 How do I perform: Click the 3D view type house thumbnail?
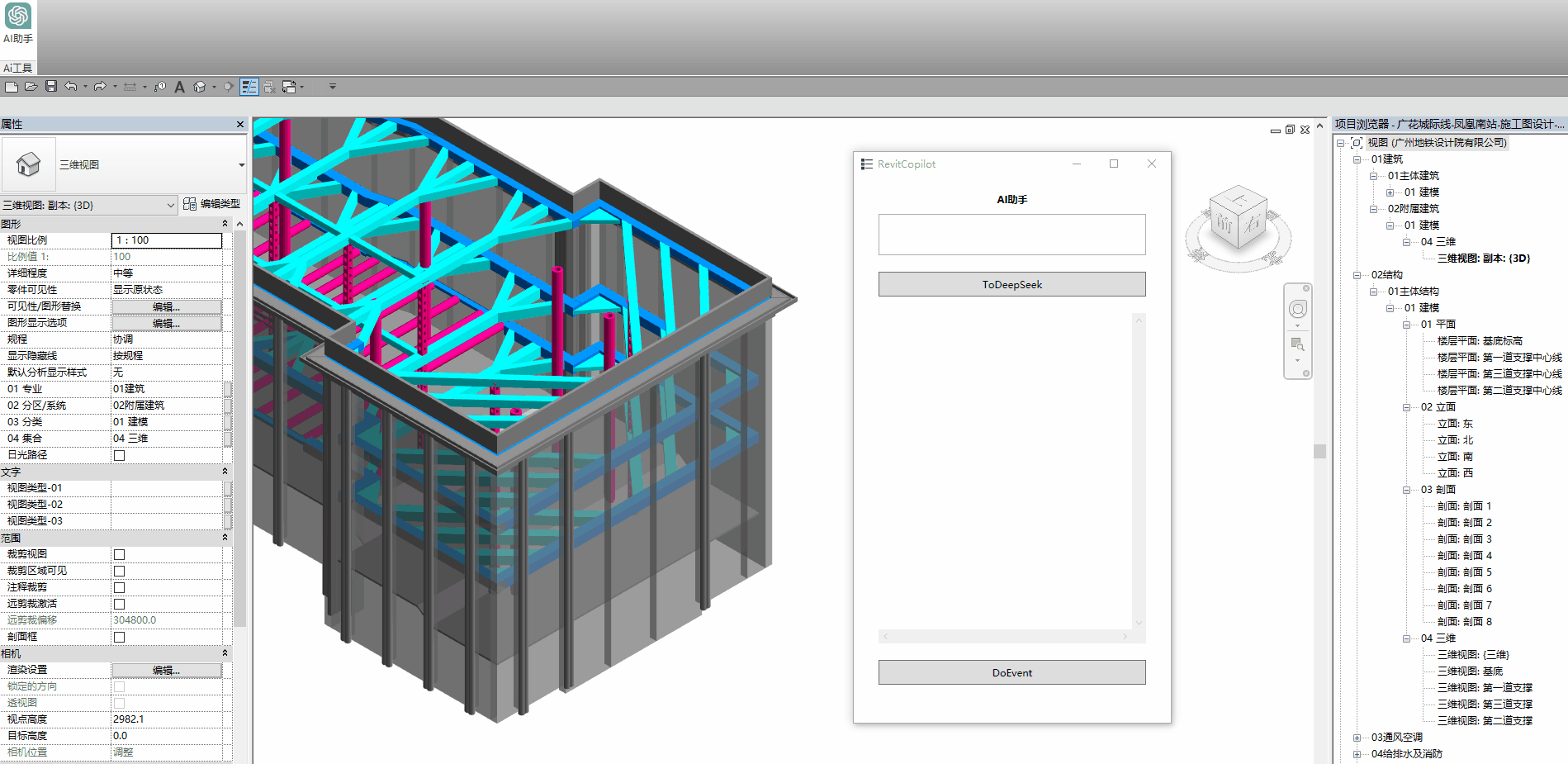click(x=28, y=164)
